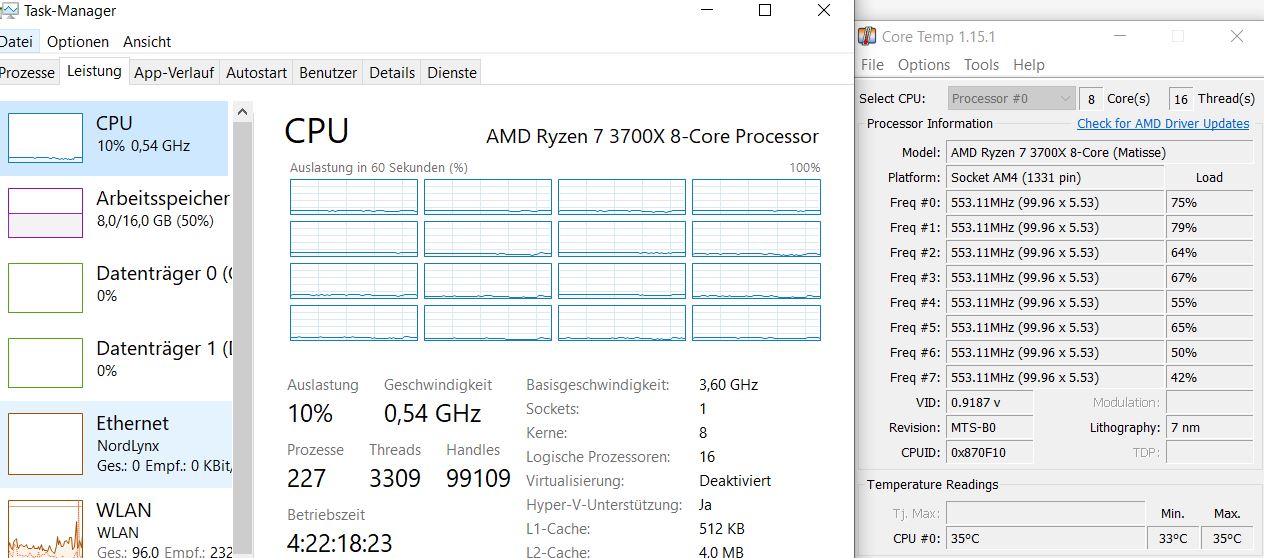
Task: Switch to the Dienste tab
Action: point(451,73)
